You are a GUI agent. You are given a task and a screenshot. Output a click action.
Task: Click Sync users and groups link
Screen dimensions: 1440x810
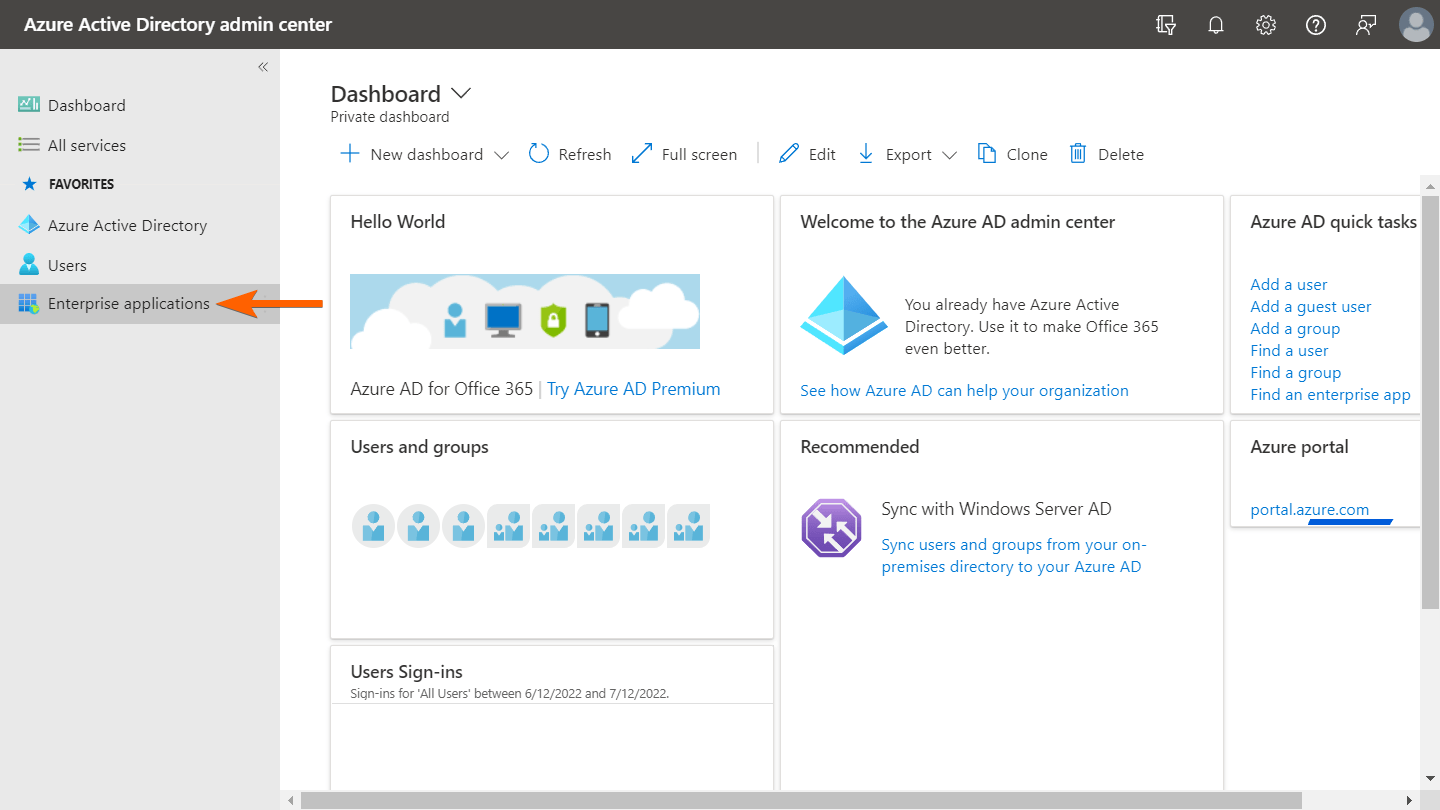1014,555
